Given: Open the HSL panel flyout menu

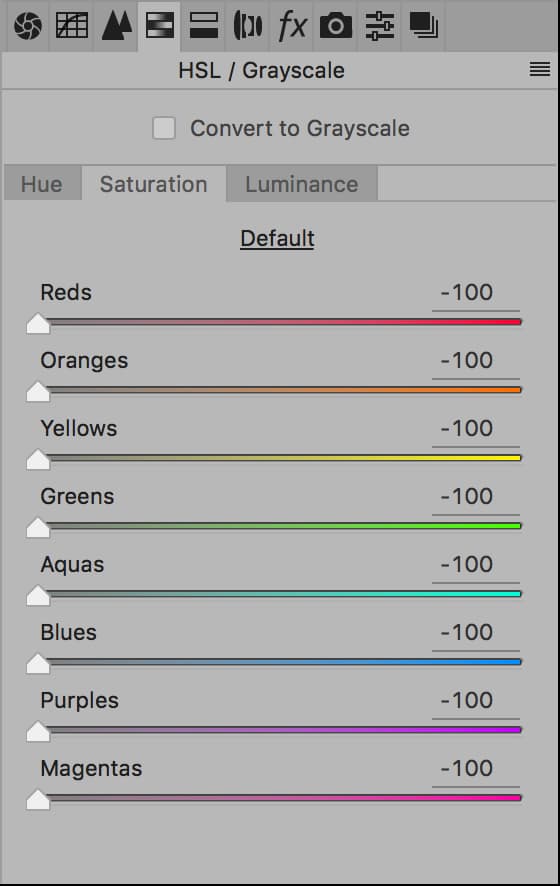Looking at the screenshot, I should pos(540,70).
